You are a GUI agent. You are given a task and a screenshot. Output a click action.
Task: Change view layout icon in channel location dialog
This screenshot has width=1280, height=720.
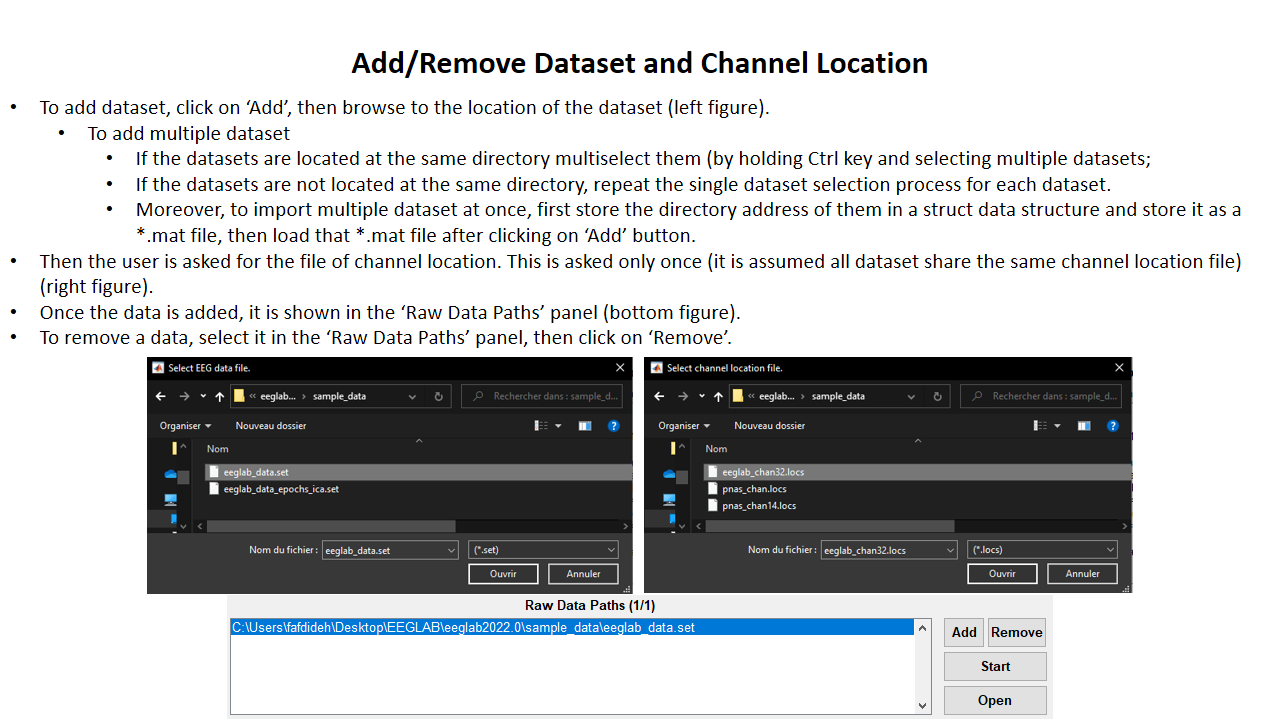click(x=1040, y=426)
